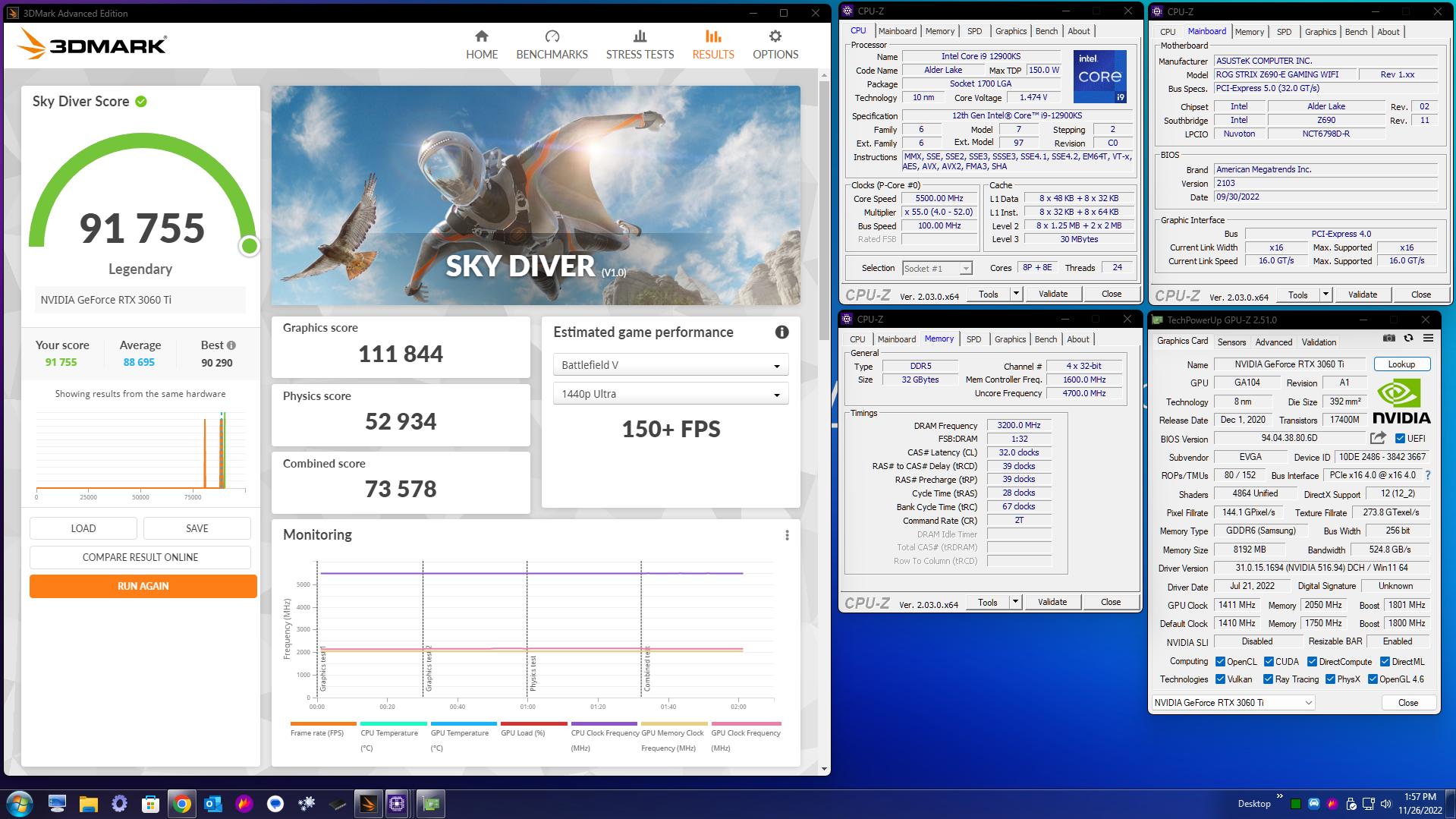This screenshot has width=1456, height=819.
Task: Refresh GPU-Z with the refresh icon
Action: point(1408,339)
